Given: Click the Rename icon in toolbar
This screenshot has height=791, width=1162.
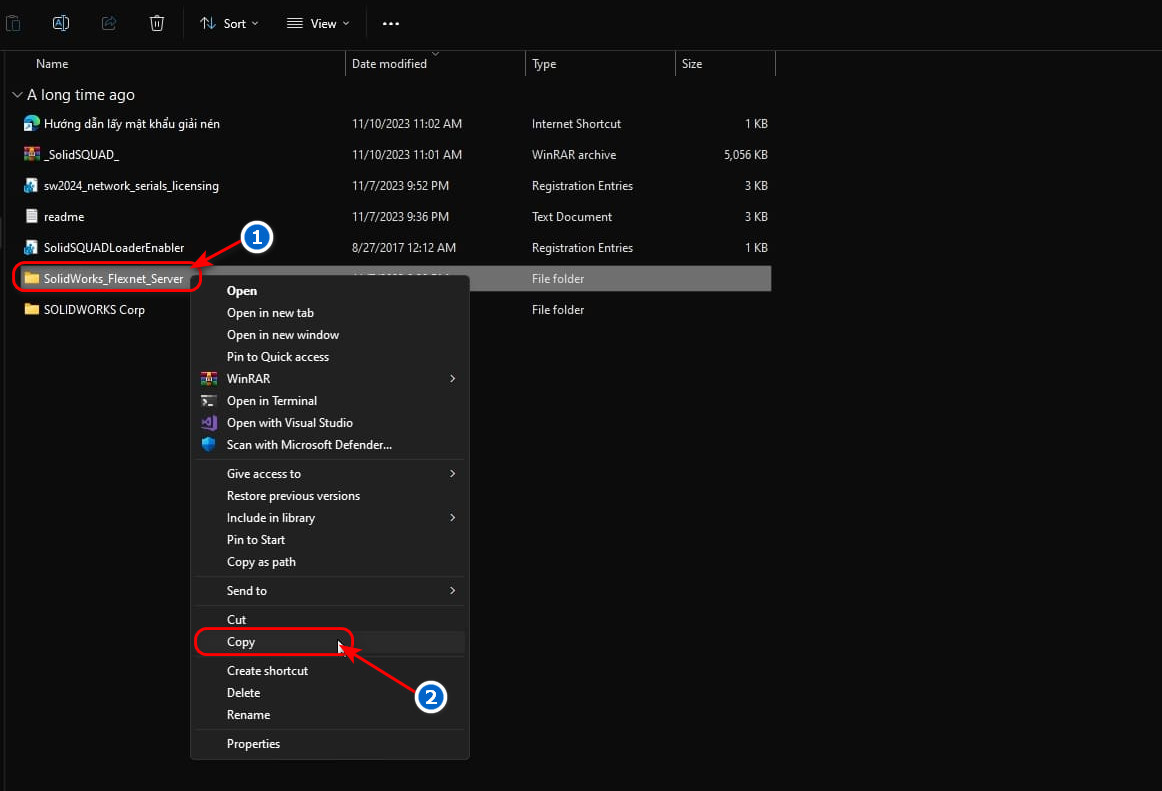Looking at the screenshot, I should click(x=61, y=23).
